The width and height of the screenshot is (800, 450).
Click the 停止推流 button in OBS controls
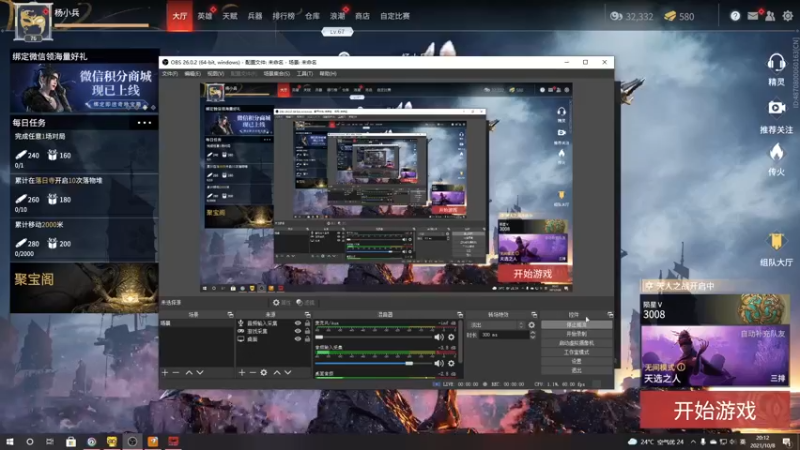pyautogui.click(x=577, y=325)
